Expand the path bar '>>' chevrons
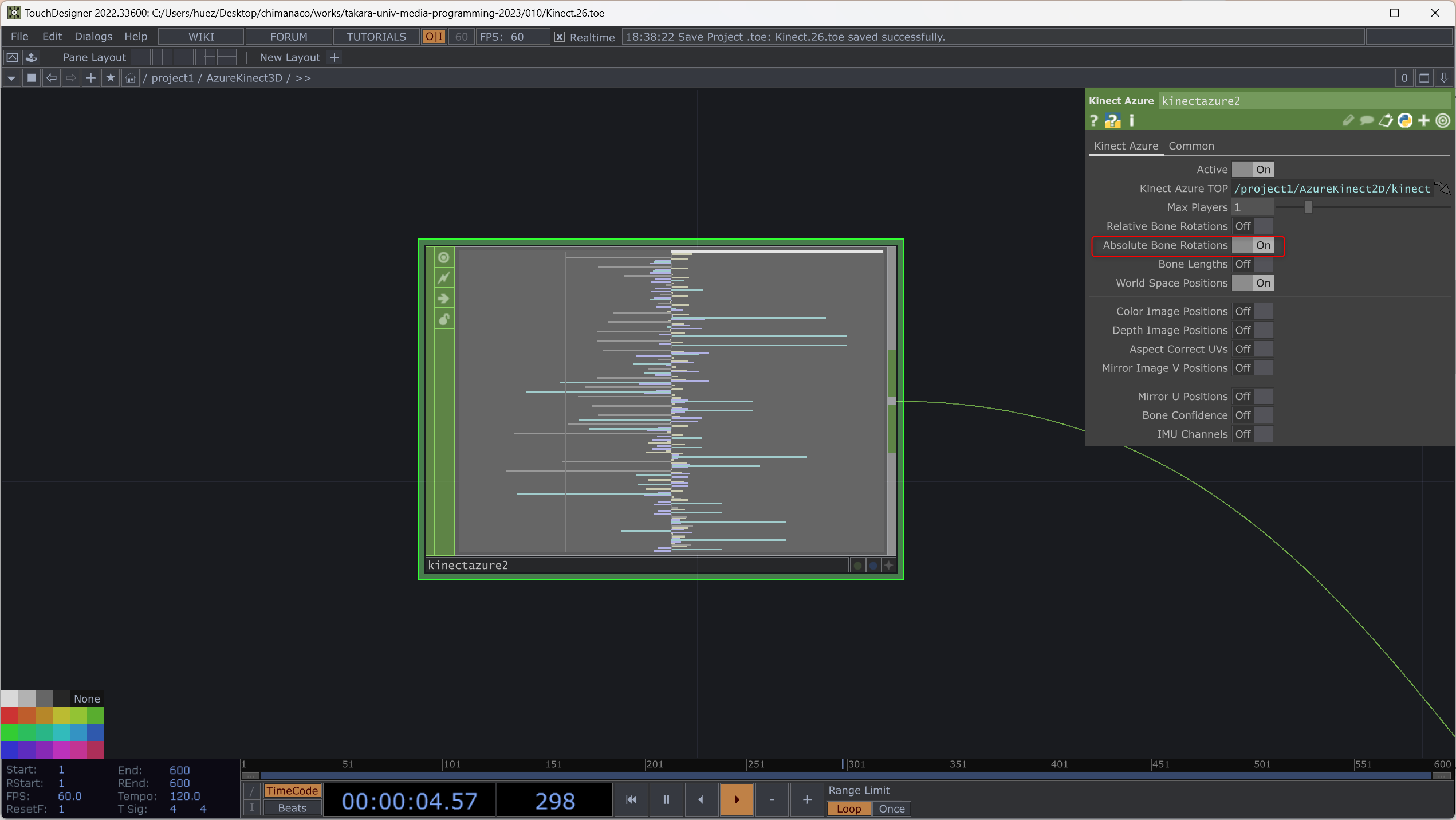 [x=303, y=78]
